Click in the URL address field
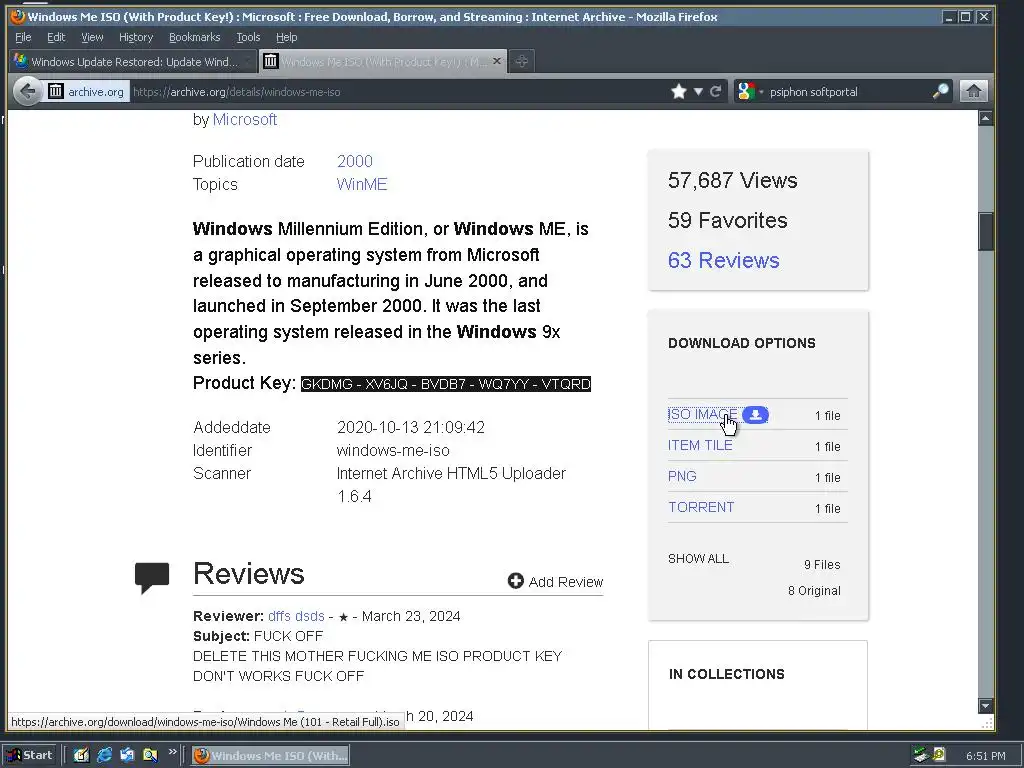The image size is (1024, 768). tap(398, 91)
